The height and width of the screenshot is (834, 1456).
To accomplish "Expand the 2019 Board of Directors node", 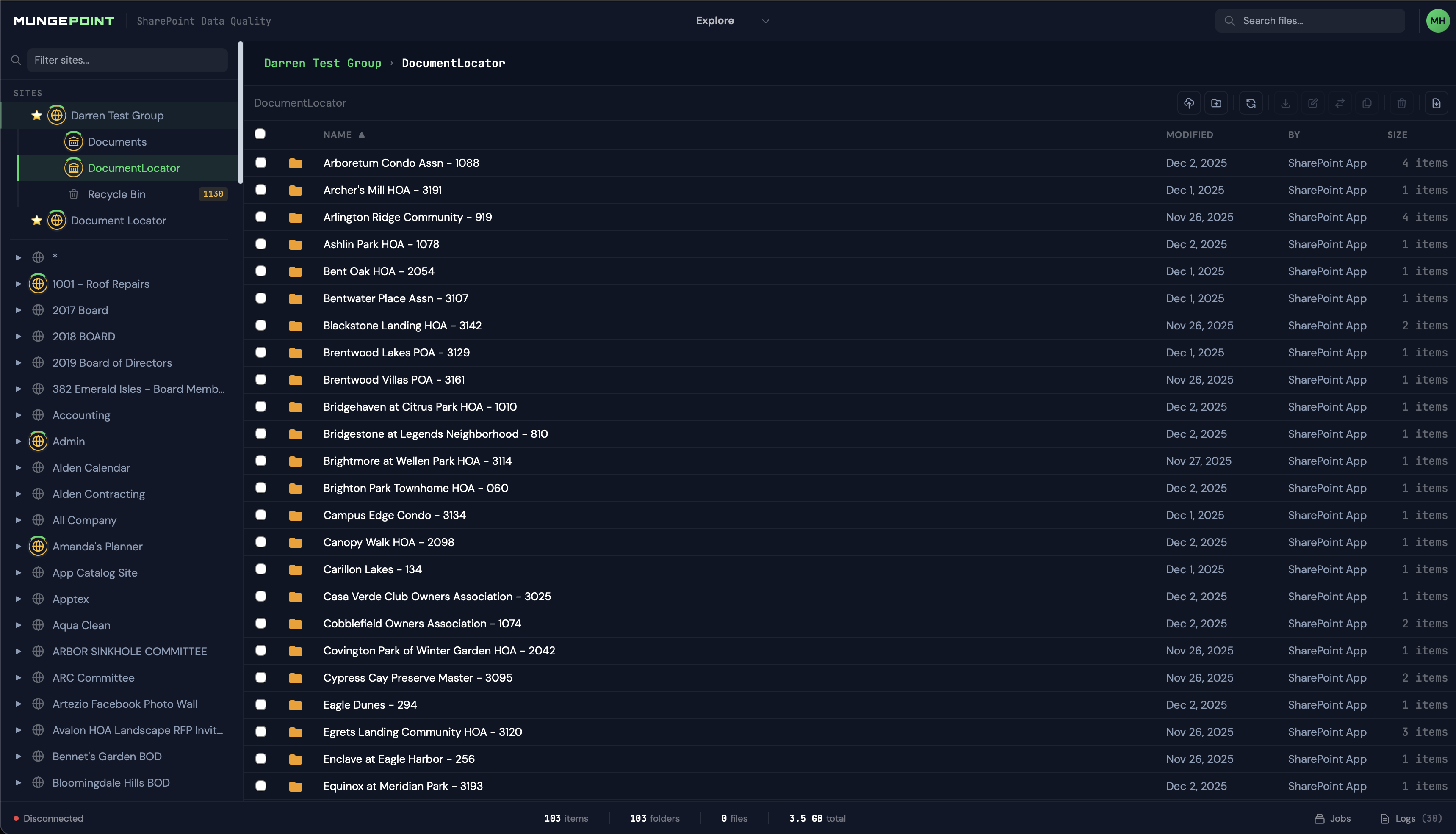I will [18, 362].
